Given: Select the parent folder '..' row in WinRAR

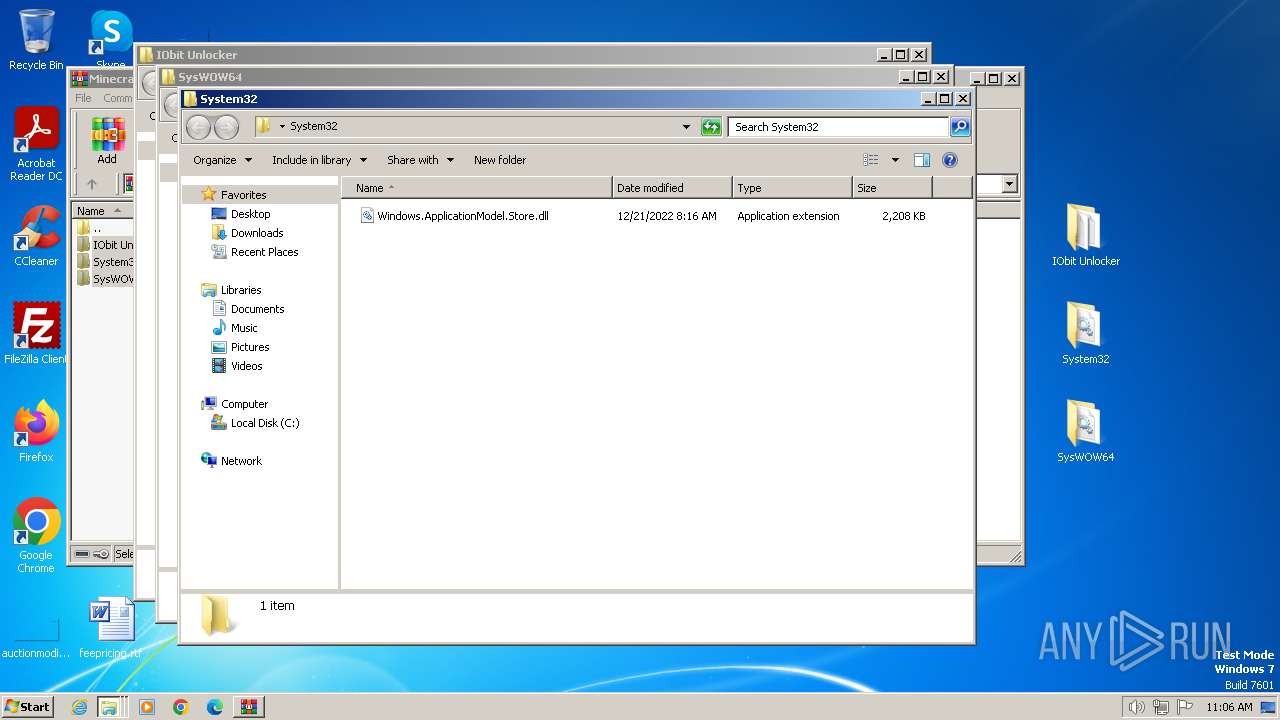Looking at the screenshot, I should click(x=104, y=228).
